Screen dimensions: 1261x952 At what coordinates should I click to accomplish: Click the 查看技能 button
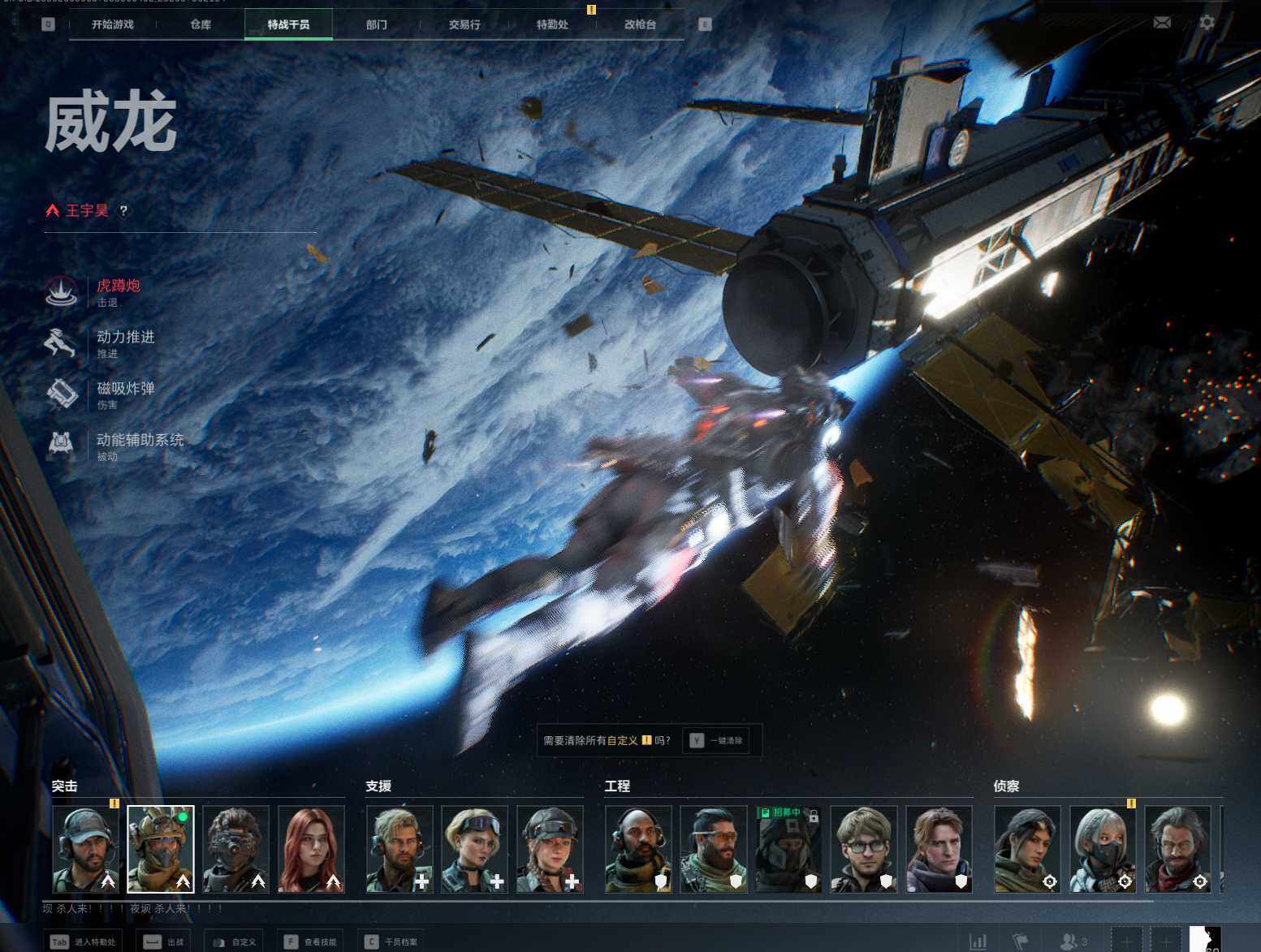pos(310,942)
